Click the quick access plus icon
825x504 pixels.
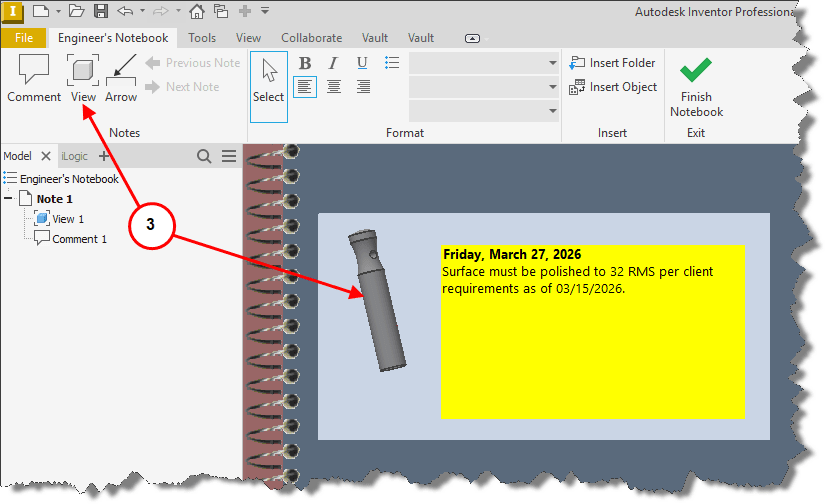(245, 11)
